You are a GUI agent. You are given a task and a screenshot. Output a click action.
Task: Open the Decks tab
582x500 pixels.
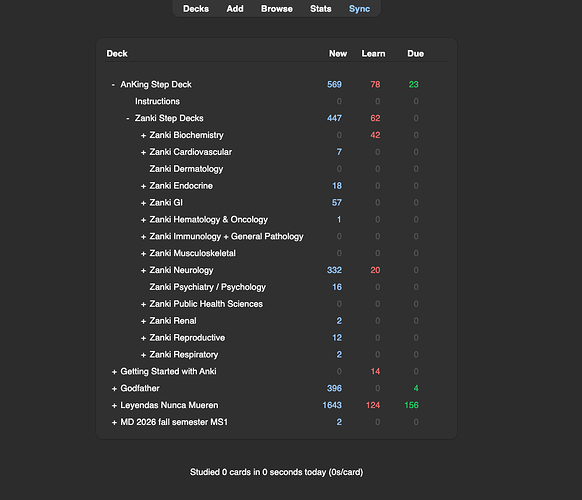[196, 9]
